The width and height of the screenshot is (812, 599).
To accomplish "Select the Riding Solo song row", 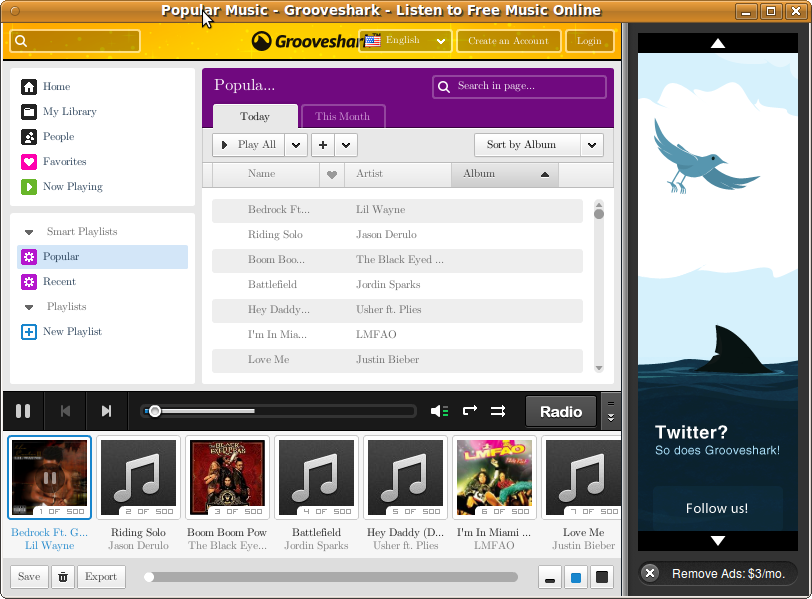I will [397, 235].
